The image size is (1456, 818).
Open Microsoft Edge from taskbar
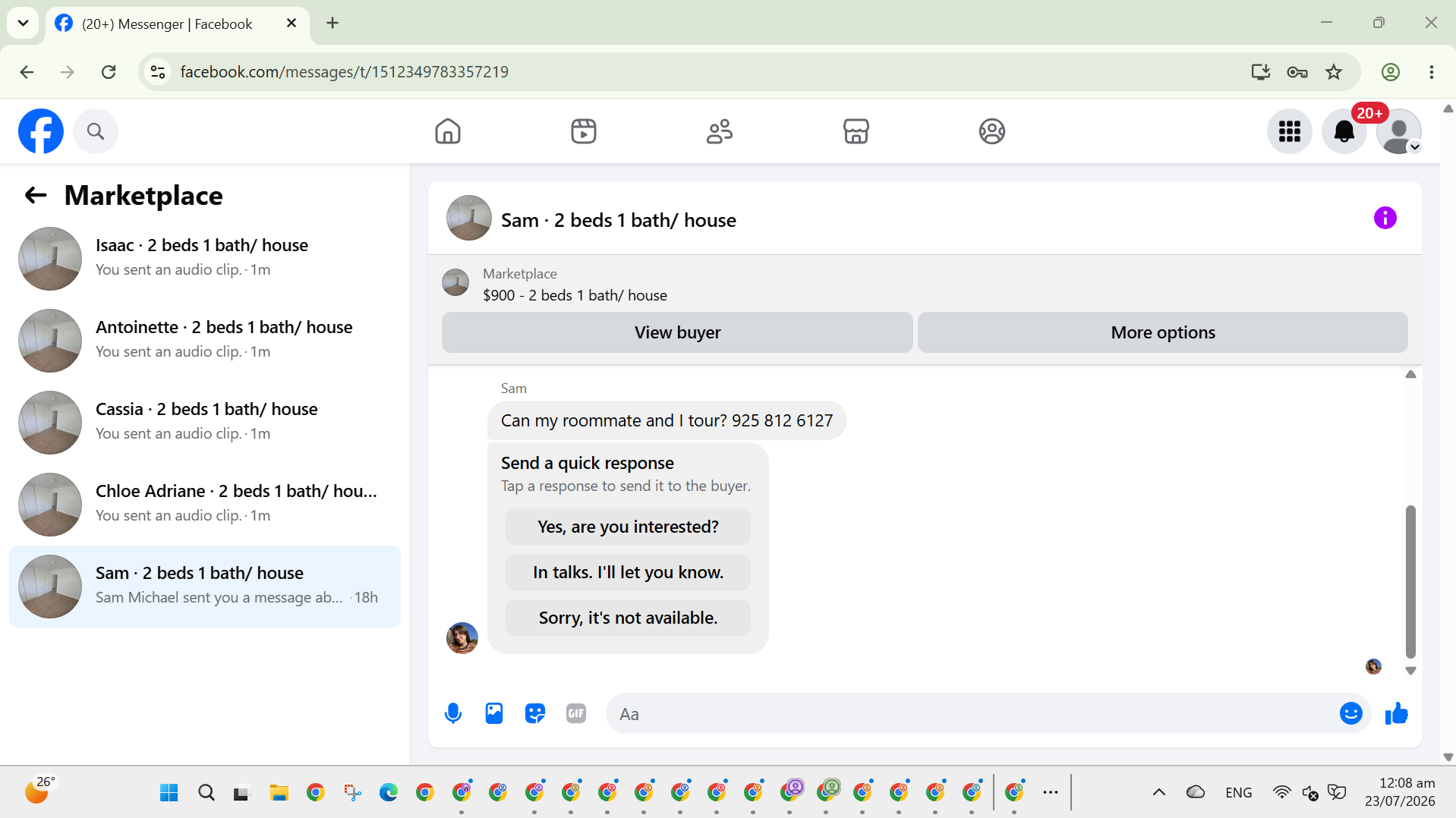point(388,793)
